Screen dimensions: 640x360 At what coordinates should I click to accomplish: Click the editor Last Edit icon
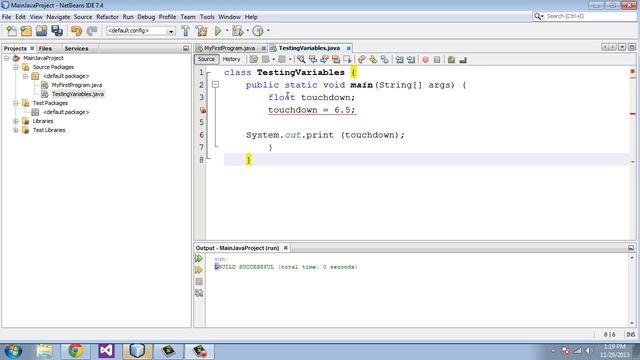click(x=254, y=60)
